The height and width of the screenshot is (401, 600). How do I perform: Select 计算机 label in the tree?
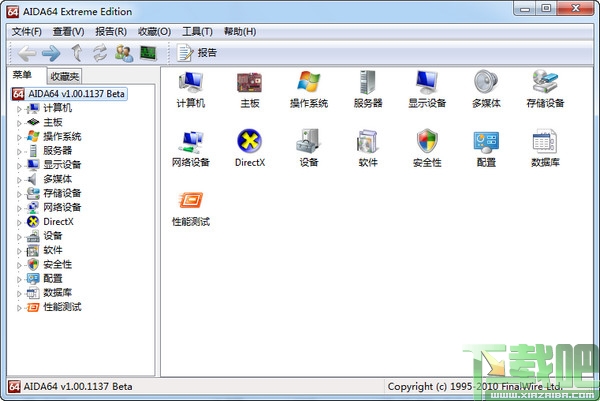click(x=57, y=108)
